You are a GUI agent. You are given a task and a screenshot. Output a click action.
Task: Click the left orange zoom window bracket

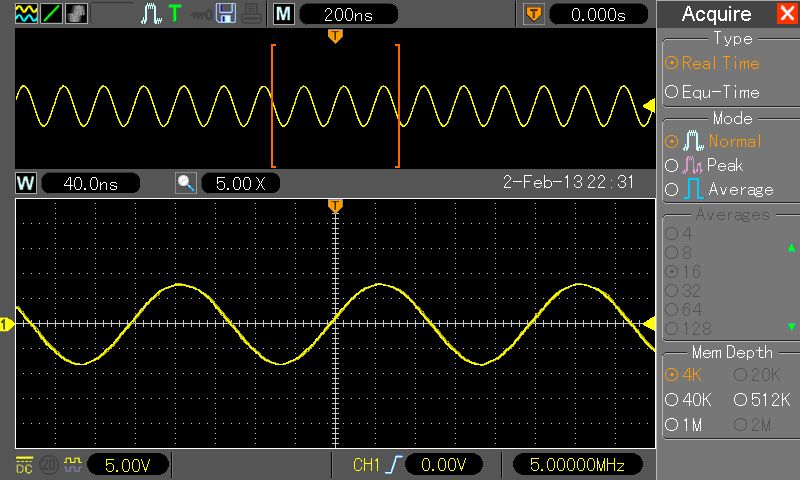[273, 106]
